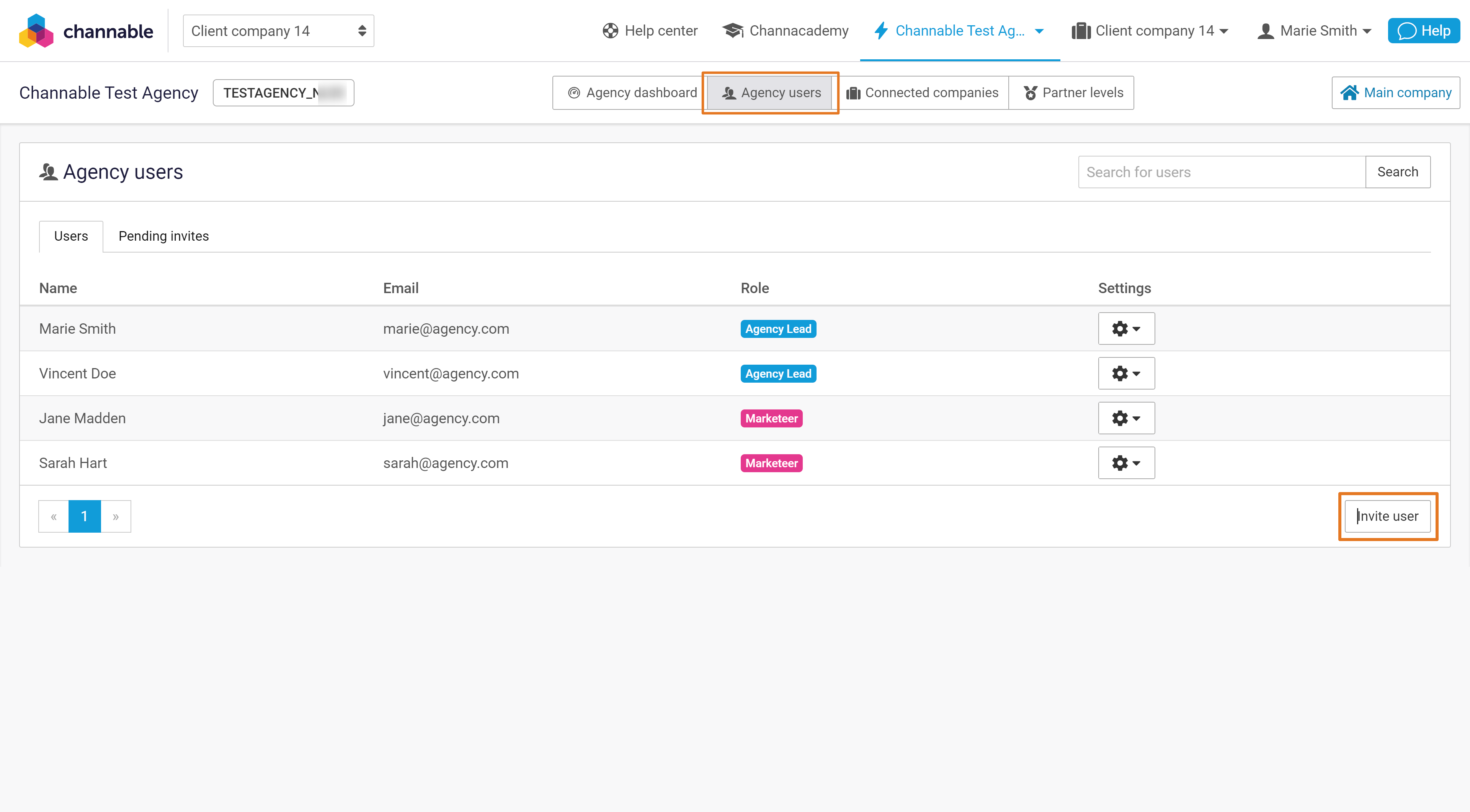The width and height of the screenshot is (1470, 812).
Task: Click the lightning bolt agency icon
Action: 881,31
